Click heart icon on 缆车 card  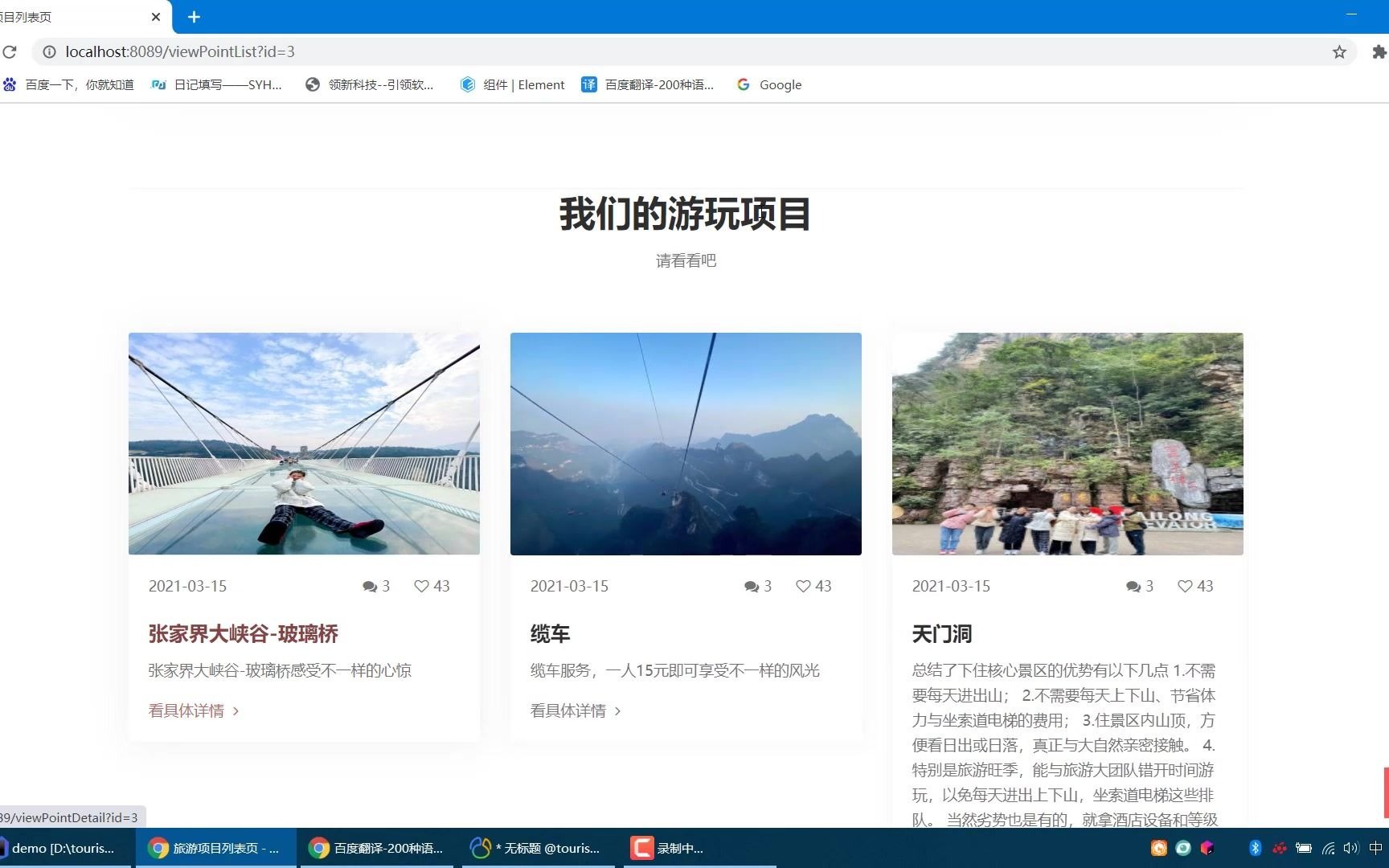803,587
